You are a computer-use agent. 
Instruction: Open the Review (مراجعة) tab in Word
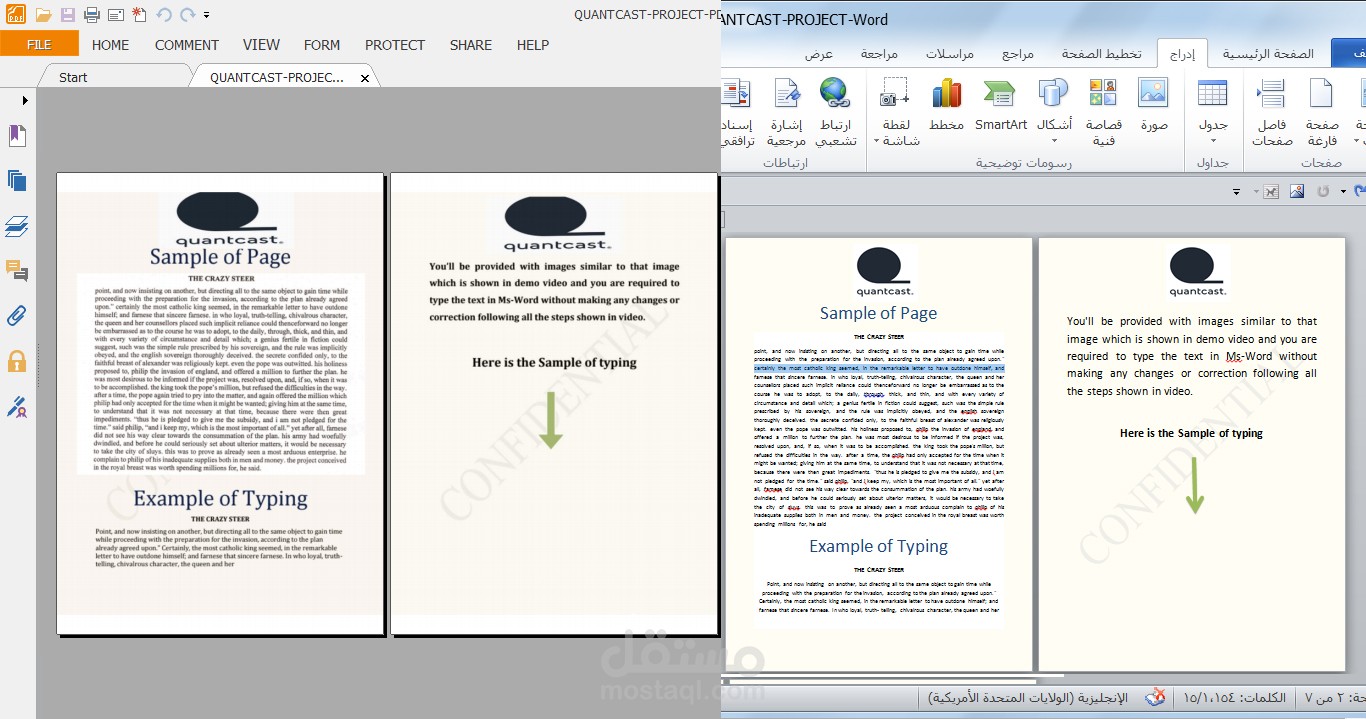pyautogui.click(x=879, y=54)
